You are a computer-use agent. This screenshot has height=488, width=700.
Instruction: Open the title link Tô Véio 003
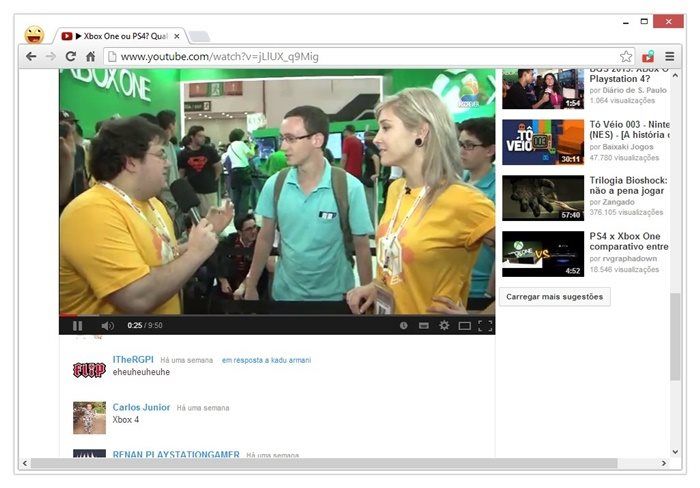629,129
